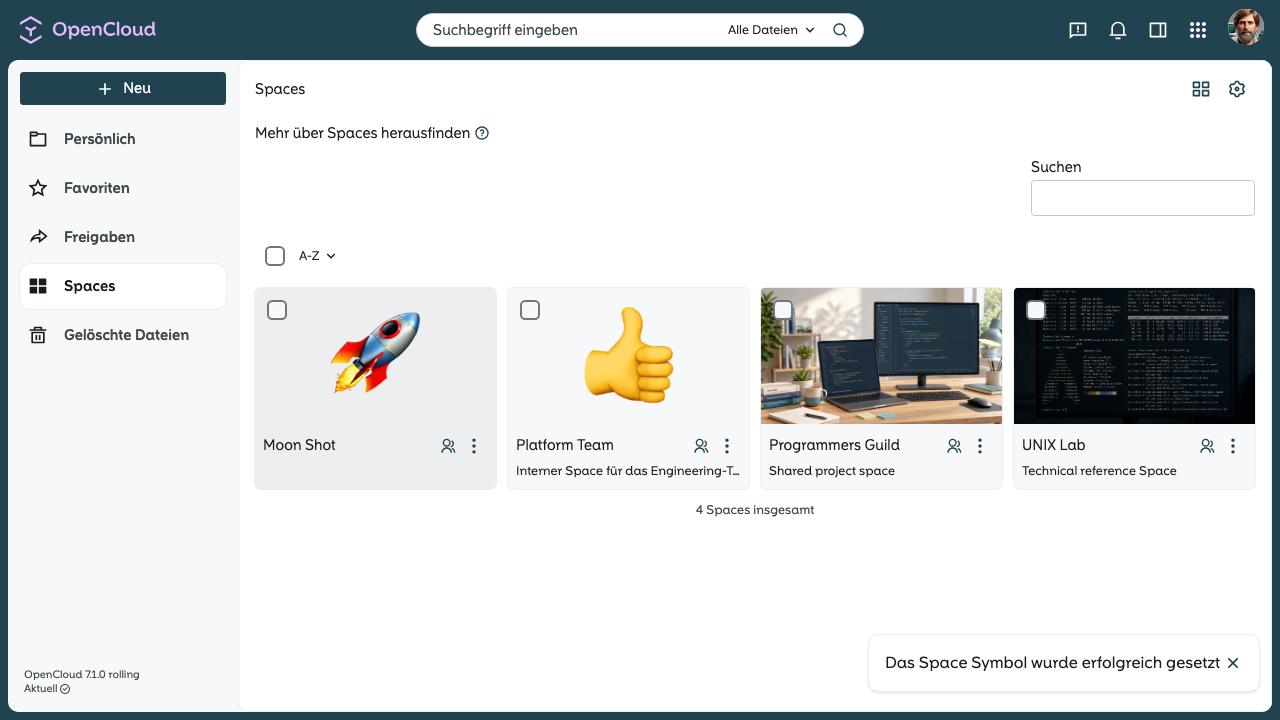Screen dimensions: 1280x720
Task: Open the notifications bell
Action: (x=1118, y=30)
